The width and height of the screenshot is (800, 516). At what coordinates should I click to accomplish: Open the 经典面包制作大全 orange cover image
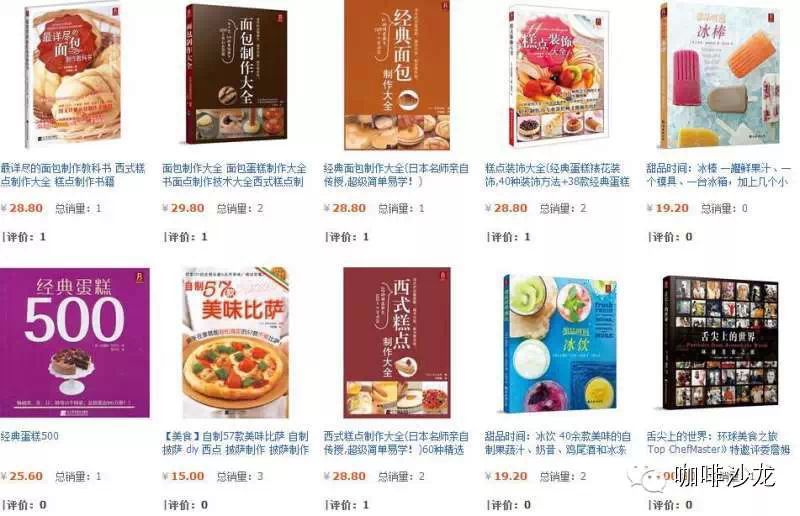397,75
